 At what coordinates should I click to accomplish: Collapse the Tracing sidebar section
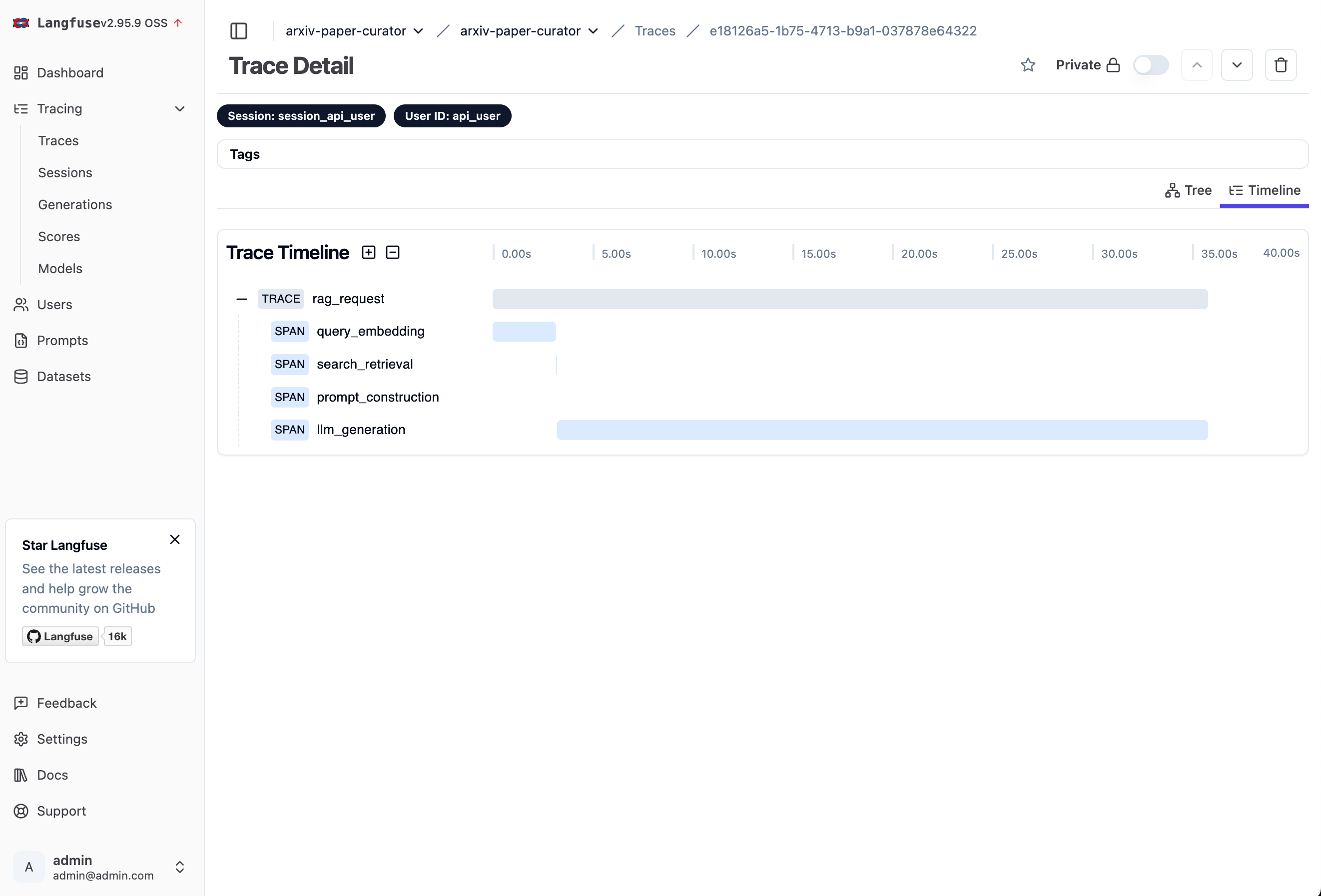180,108
